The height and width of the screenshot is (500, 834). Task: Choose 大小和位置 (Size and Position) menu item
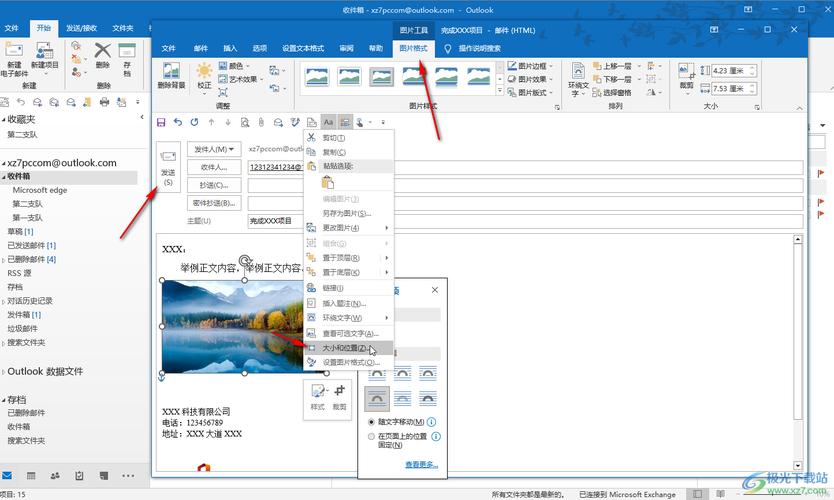[x=349, y=348]
